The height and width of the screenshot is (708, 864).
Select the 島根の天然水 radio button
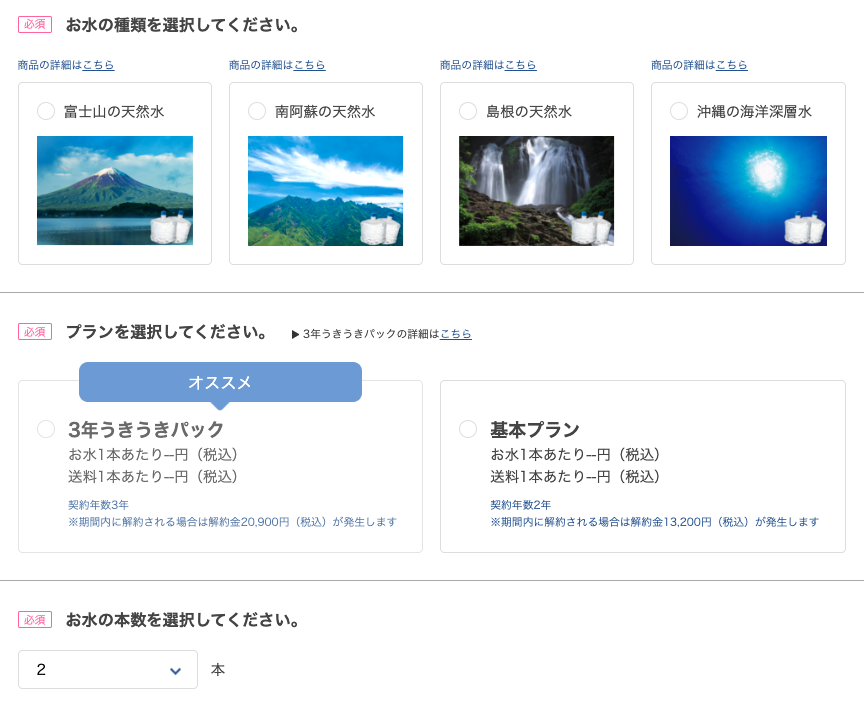tap(468, 111)
